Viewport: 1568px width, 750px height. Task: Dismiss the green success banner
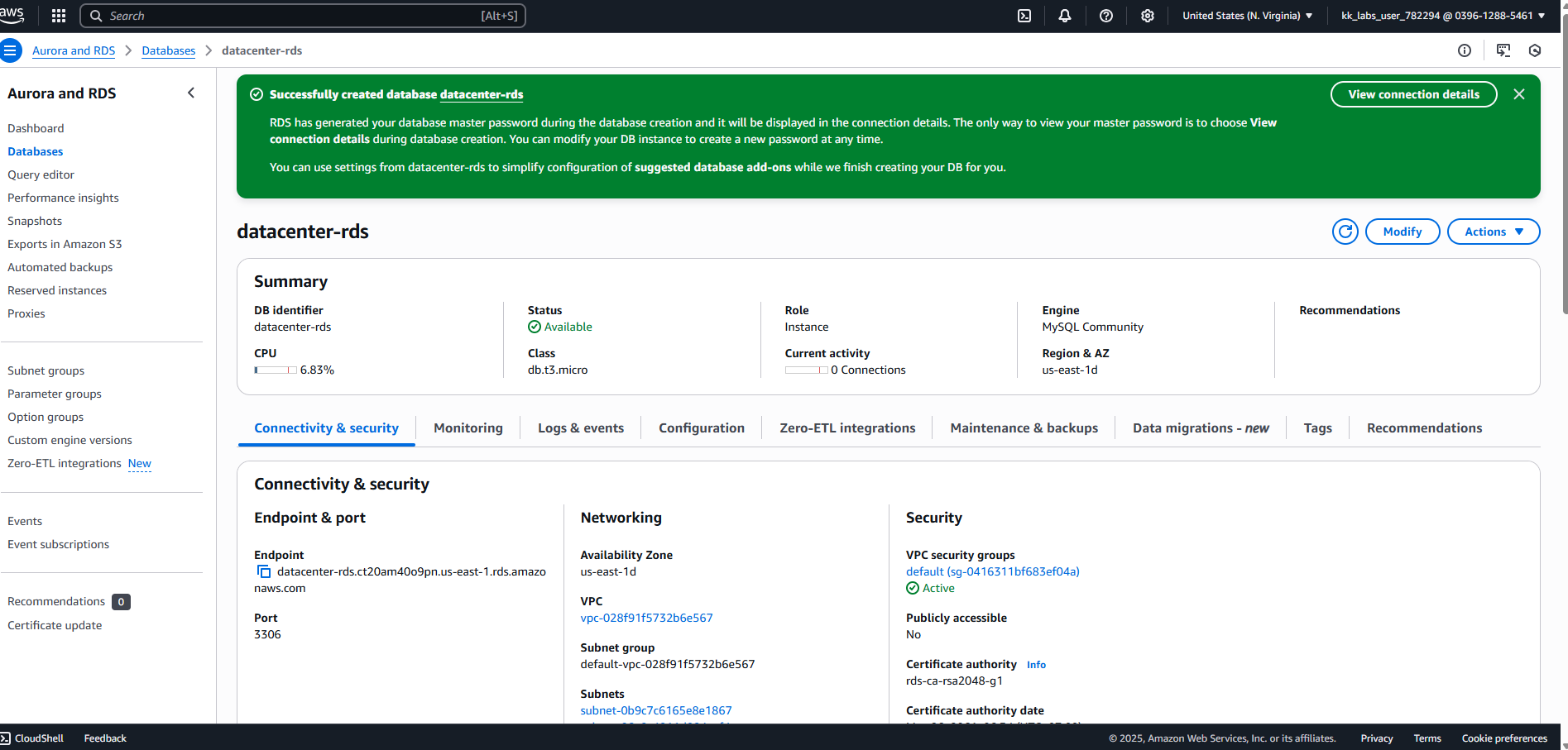[1519, 94]
